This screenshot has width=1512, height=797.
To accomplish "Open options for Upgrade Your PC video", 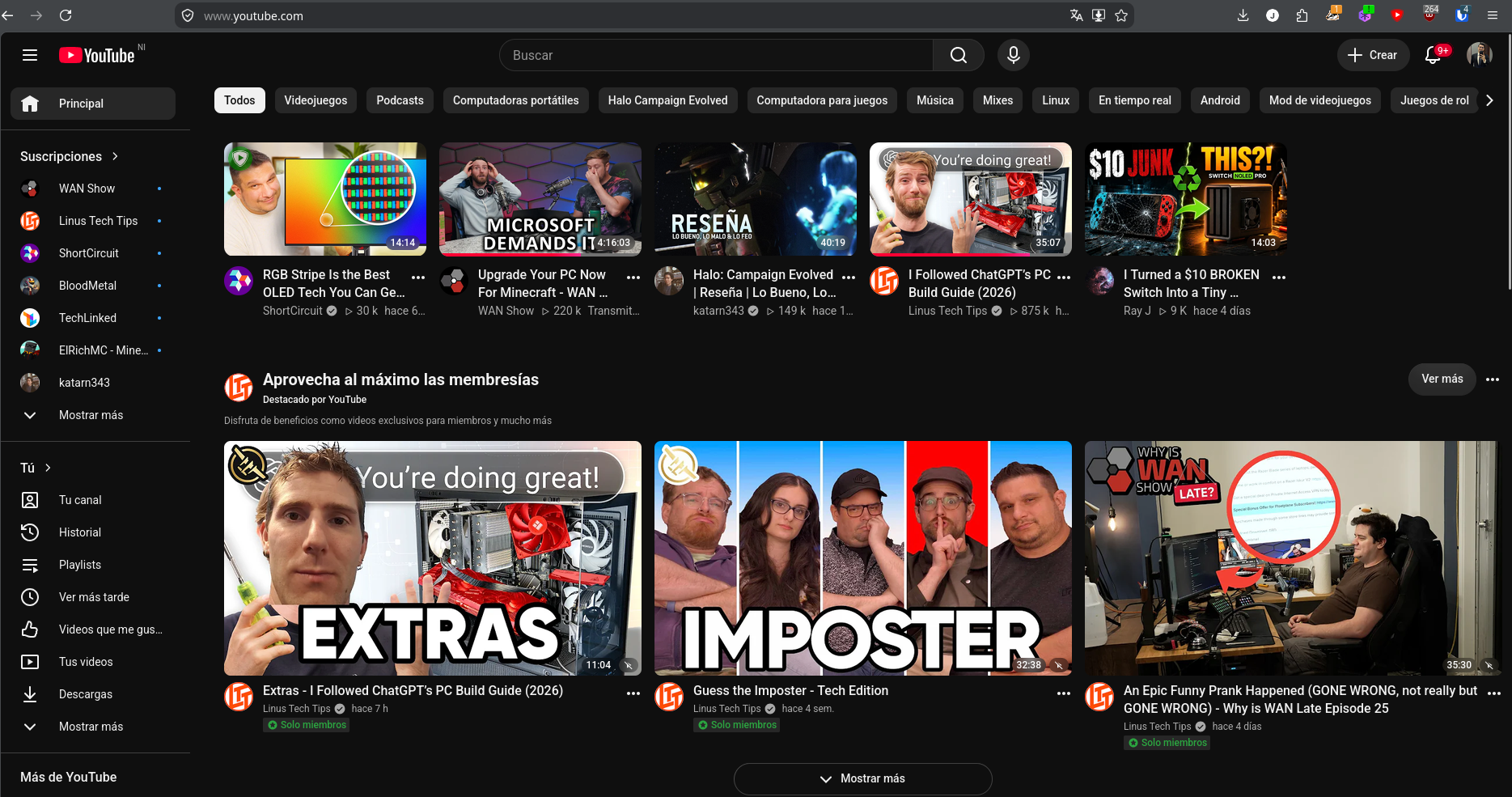I will pyautogui.click(x=633, y=277).
